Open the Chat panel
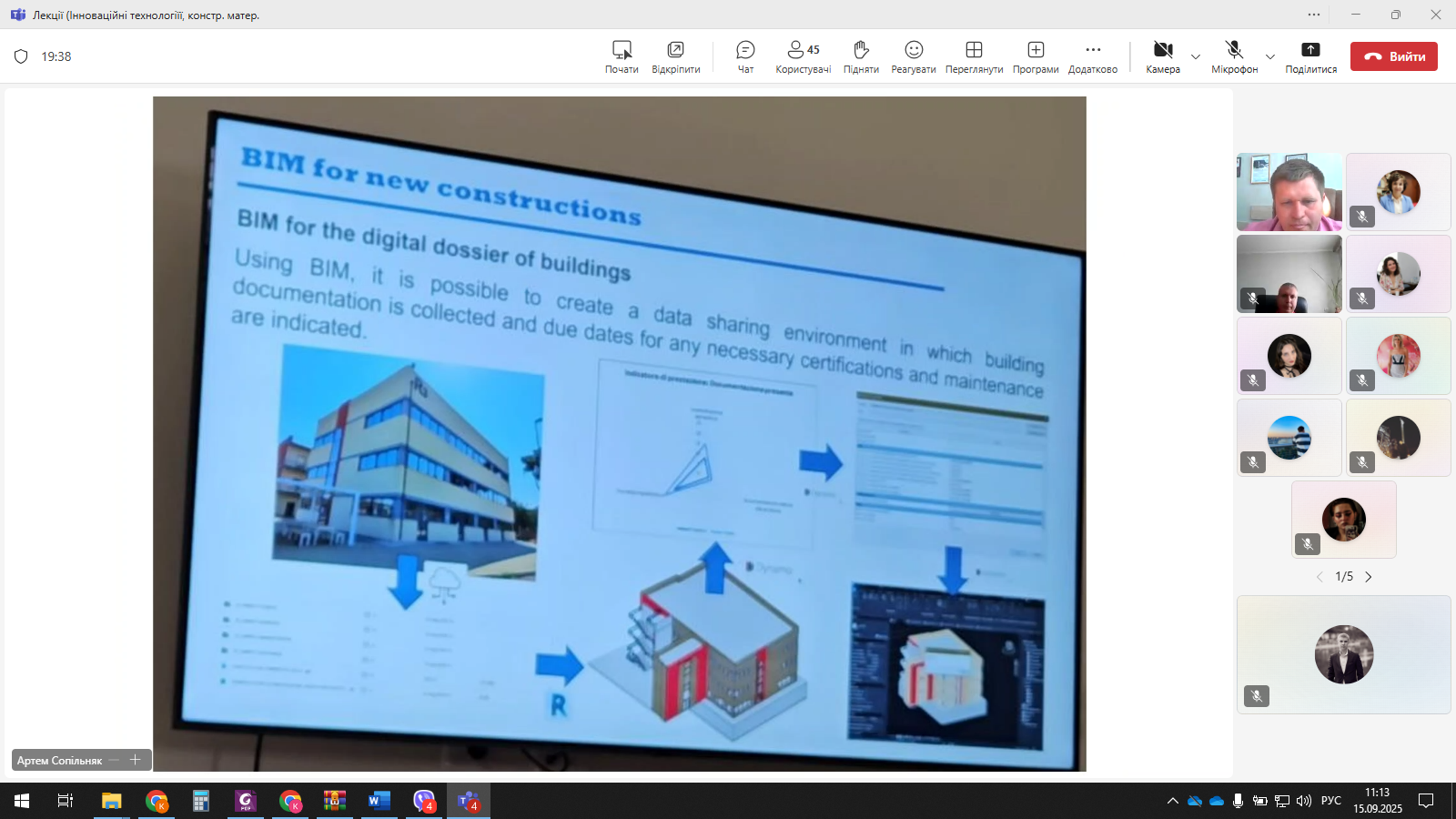This screenshot has height=819, width=1456. pyautogui.click(x=745, y=56)
